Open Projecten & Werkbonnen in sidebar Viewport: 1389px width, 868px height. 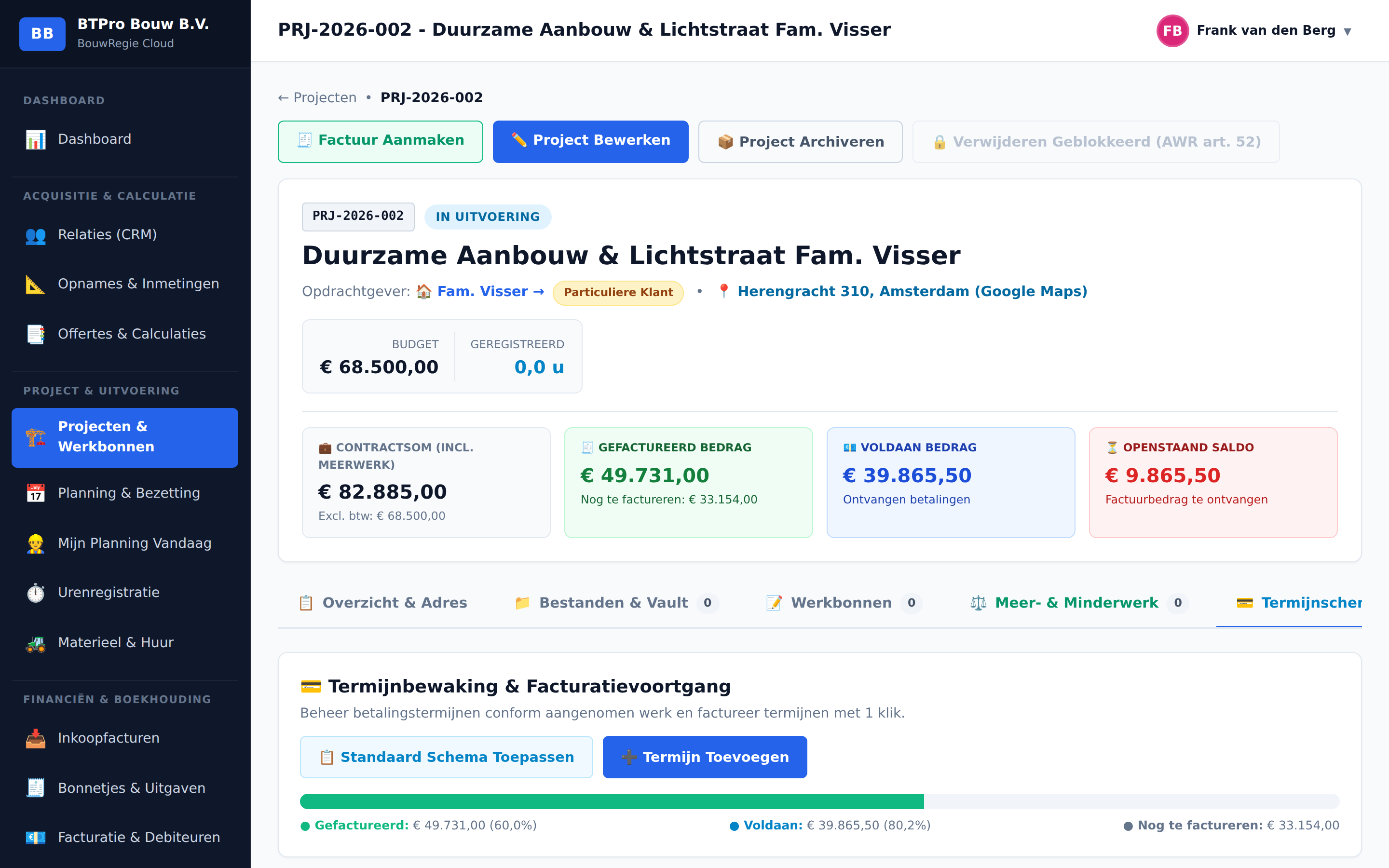point(124,437)
